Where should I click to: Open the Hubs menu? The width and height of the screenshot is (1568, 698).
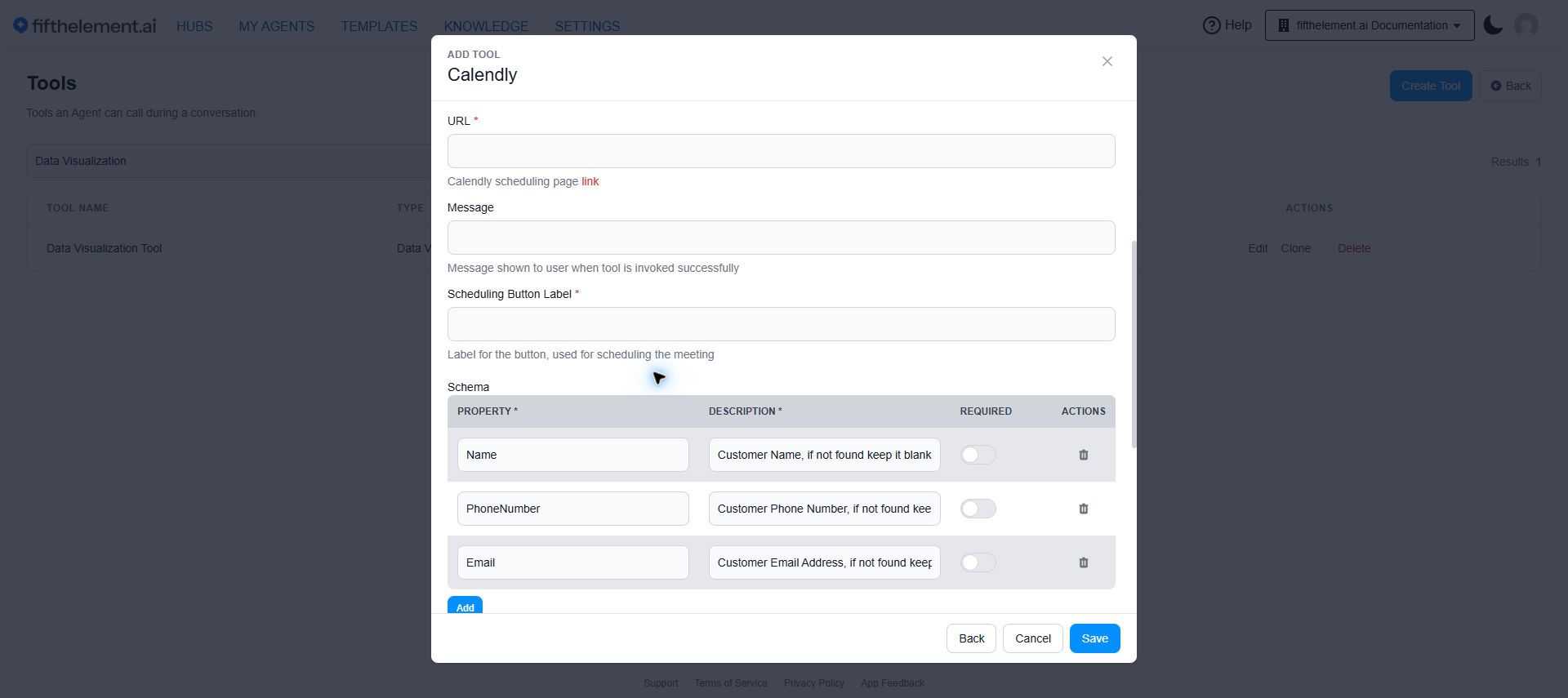pyautogui.click(x=194, y=27)
